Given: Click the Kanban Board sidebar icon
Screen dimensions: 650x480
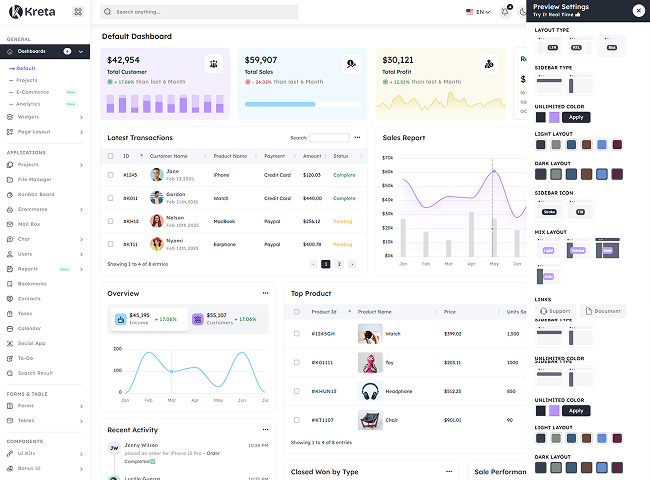Looking at the screenshot, I should (10, 194).
